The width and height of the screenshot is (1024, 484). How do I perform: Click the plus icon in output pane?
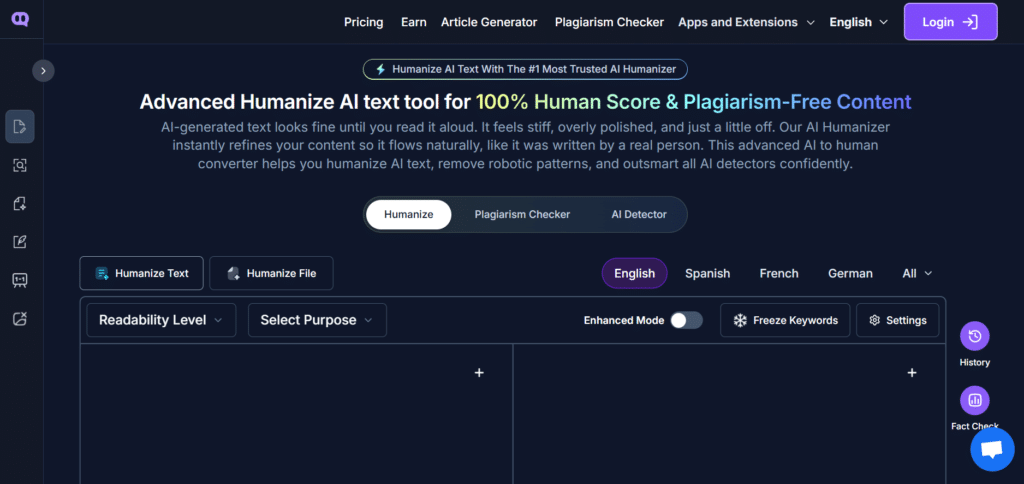point(912,372)
